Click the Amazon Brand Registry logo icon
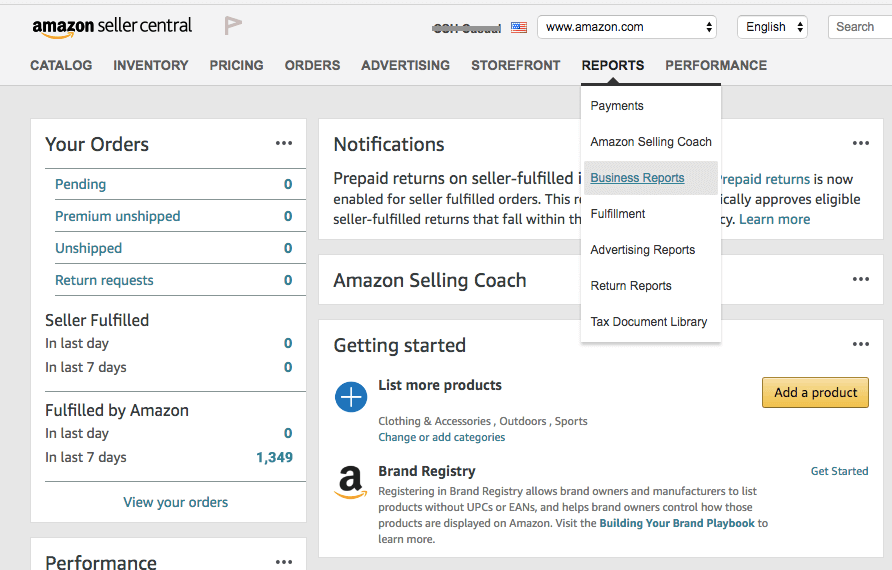Image resolution: width=892 pixels, height=570 pixels. click(350, 482)
